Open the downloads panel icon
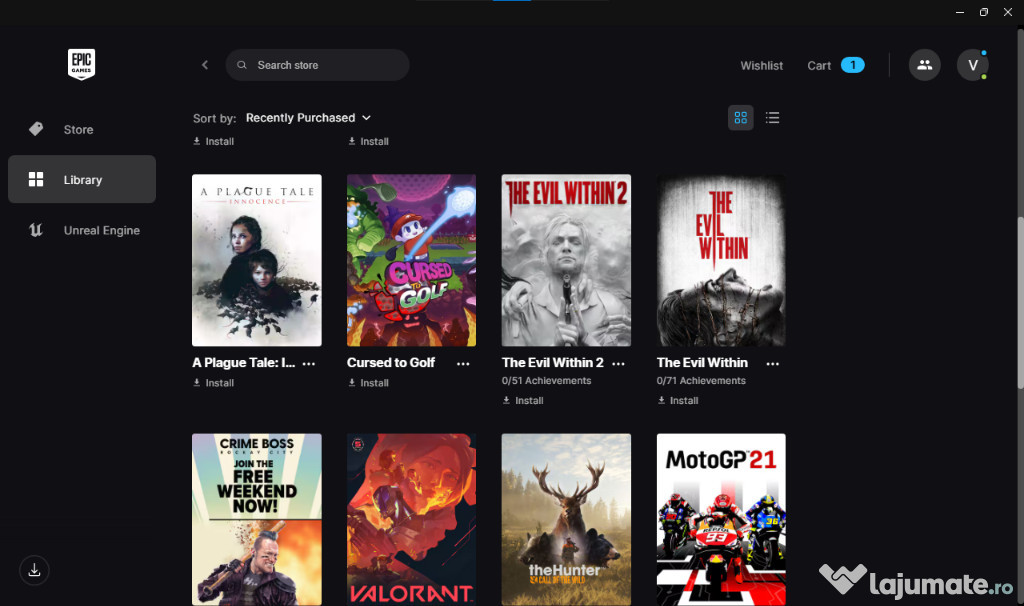This screenshot has height=606, width=1024. coord(35,570)
